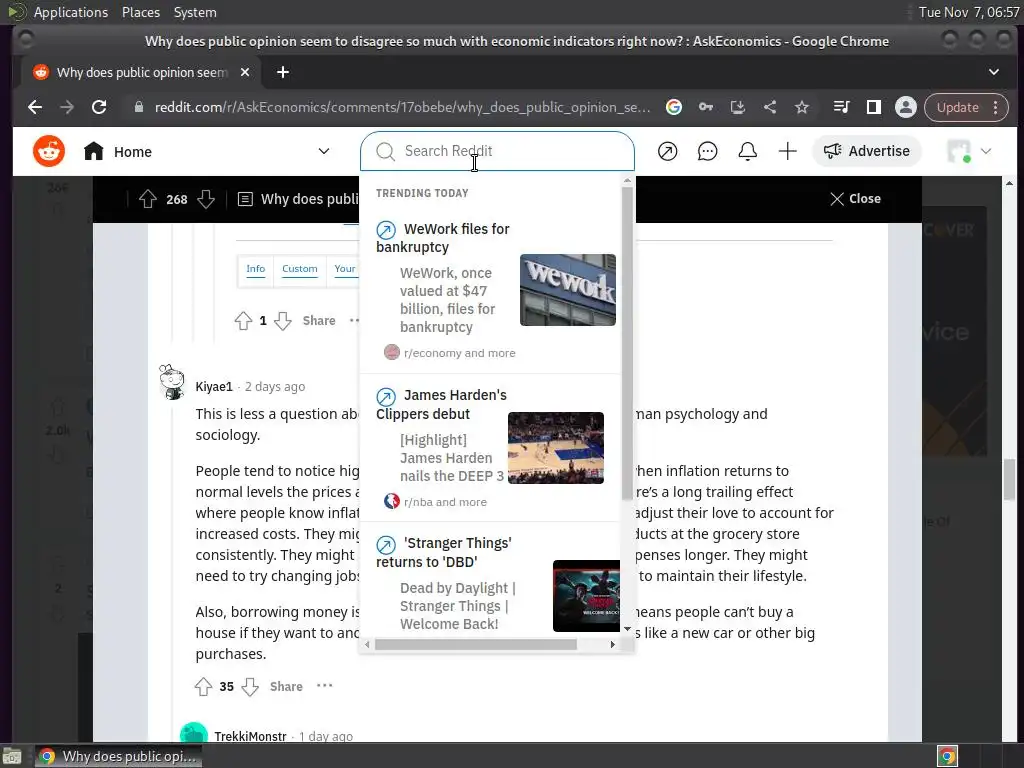Open the WeWork files for bankruptcy trend
Screen dimensions: 1024x768
click(x=444, y=238)
